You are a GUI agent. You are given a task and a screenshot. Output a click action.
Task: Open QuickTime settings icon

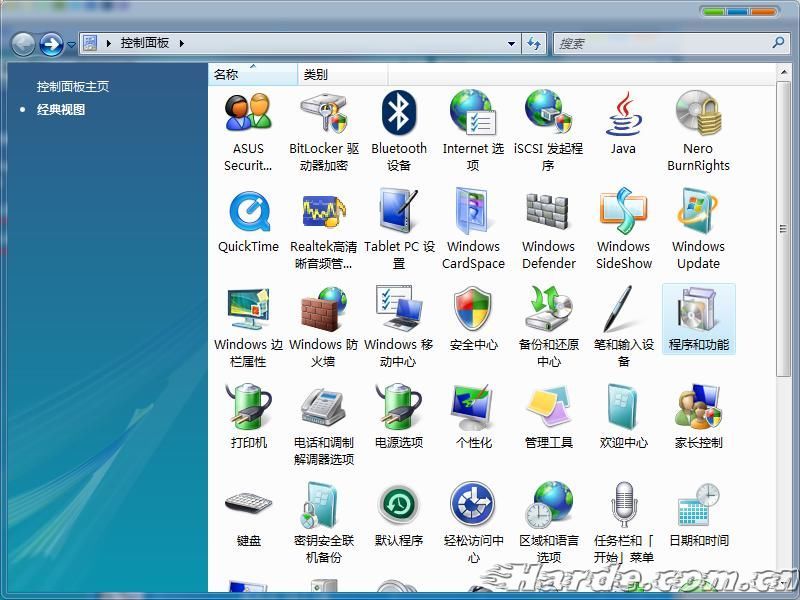(x=248, y=221)
